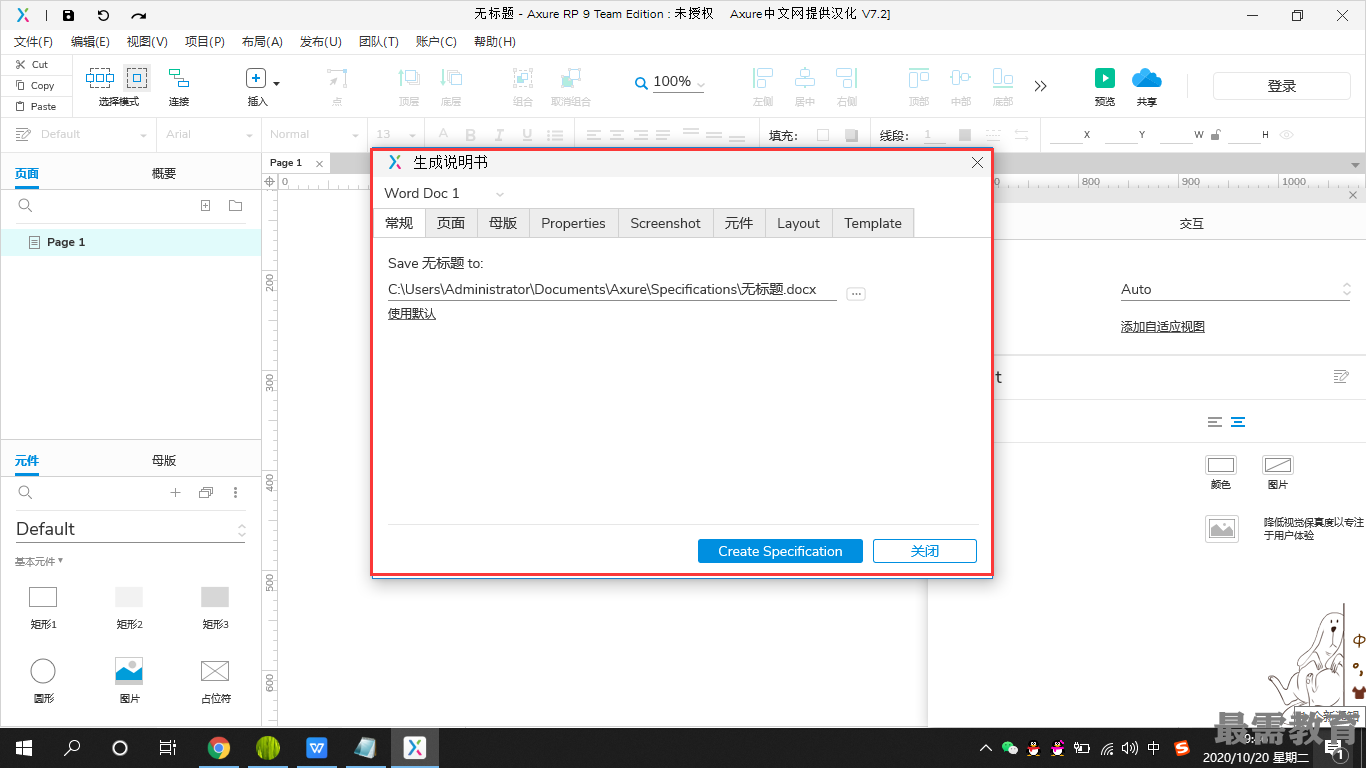Add a widget library plus icon
This screenshot has height=768, width=1366.
[175, 492]
